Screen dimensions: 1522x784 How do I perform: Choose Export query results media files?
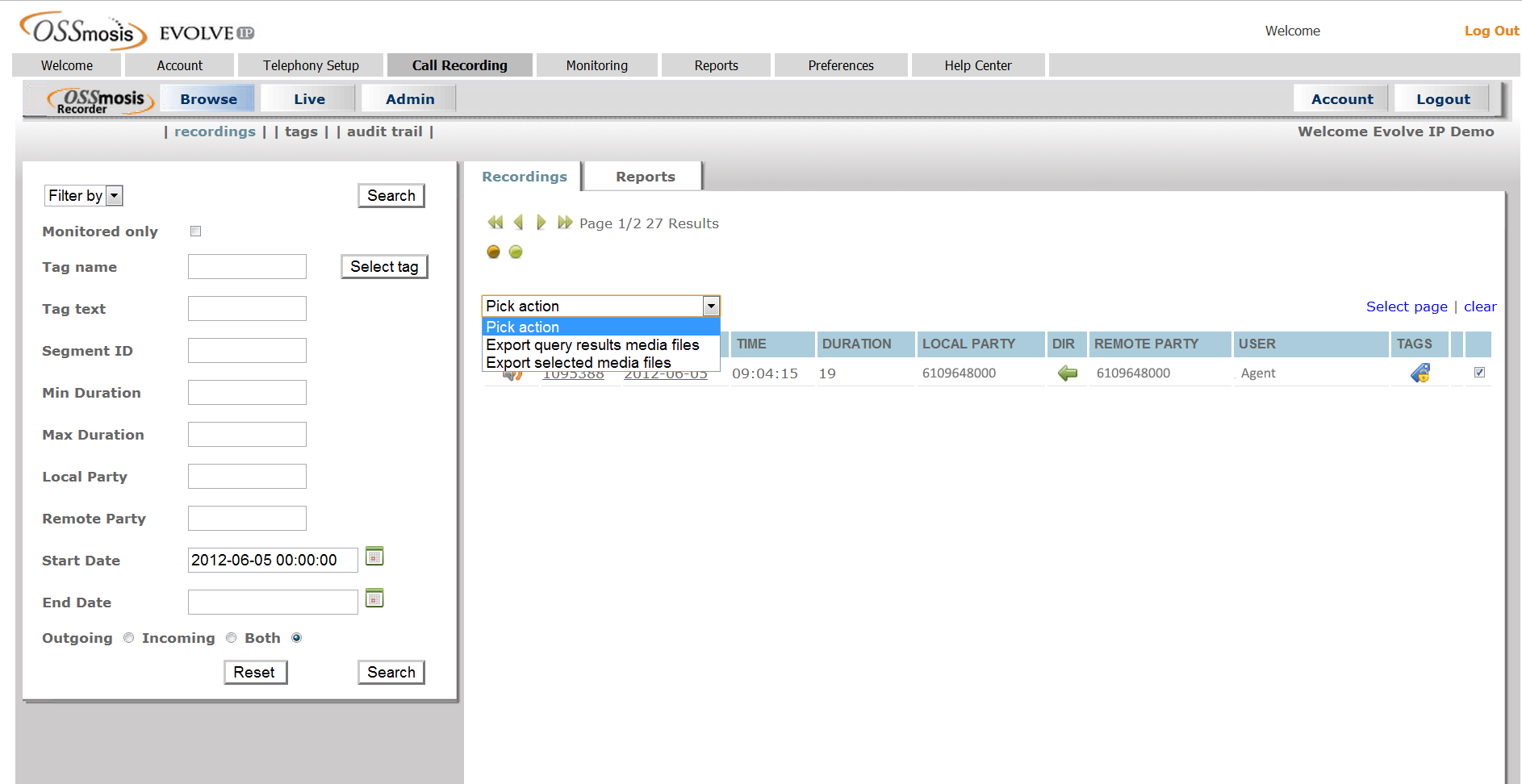592,345
